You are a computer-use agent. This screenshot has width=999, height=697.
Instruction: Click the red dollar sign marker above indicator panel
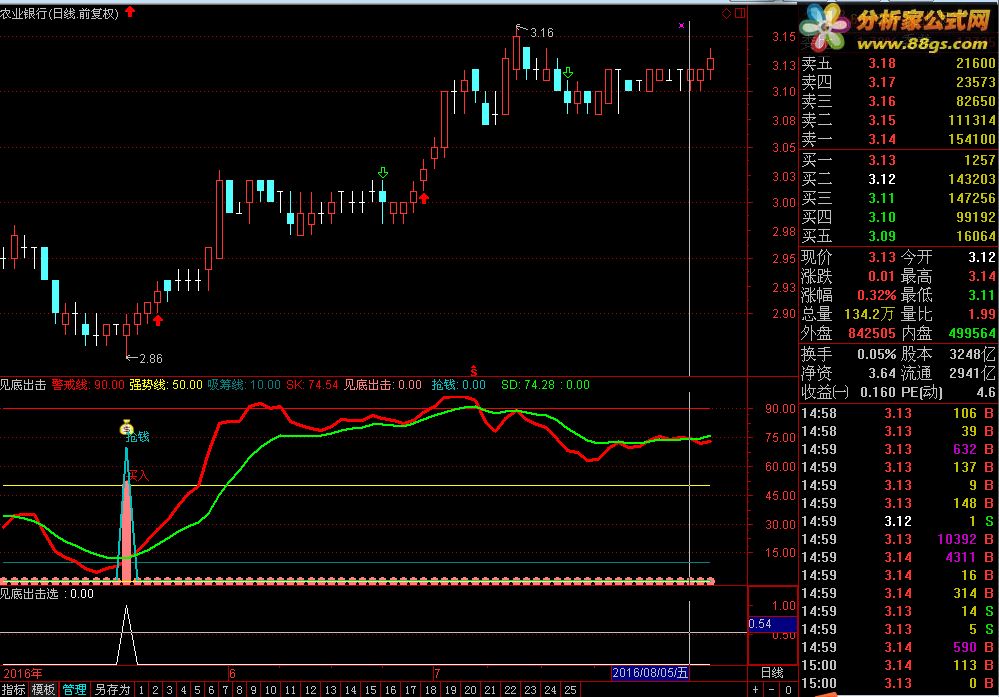point(473,371)
